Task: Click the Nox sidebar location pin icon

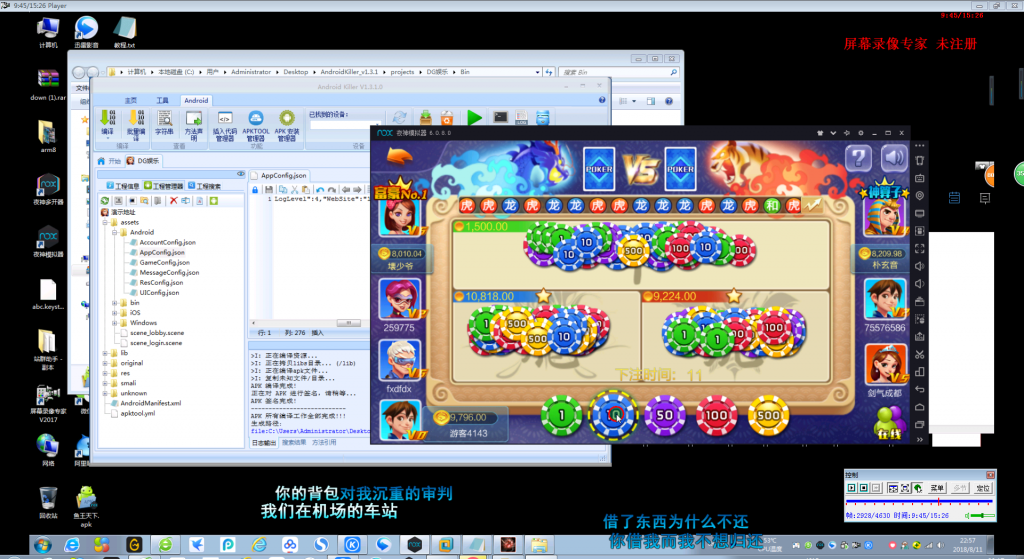Action: click(920, 195)
